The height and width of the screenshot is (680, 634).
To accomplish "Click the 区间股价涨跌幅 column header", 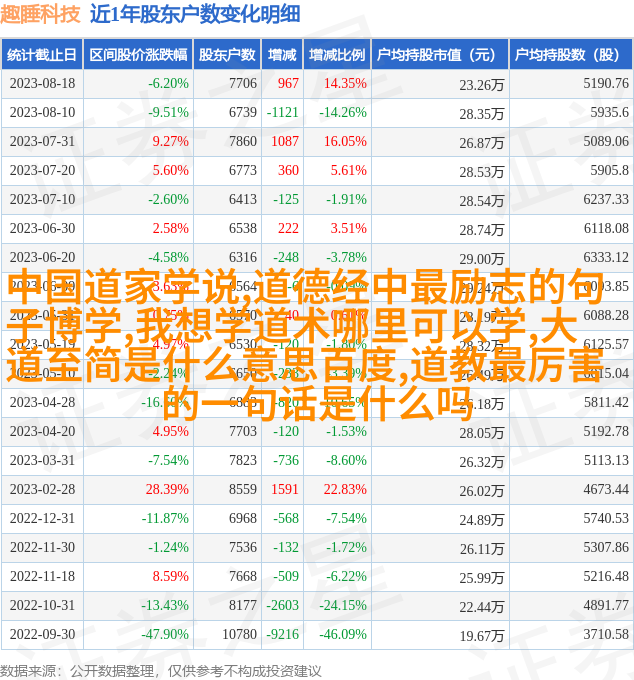I will tap(137, 55).
